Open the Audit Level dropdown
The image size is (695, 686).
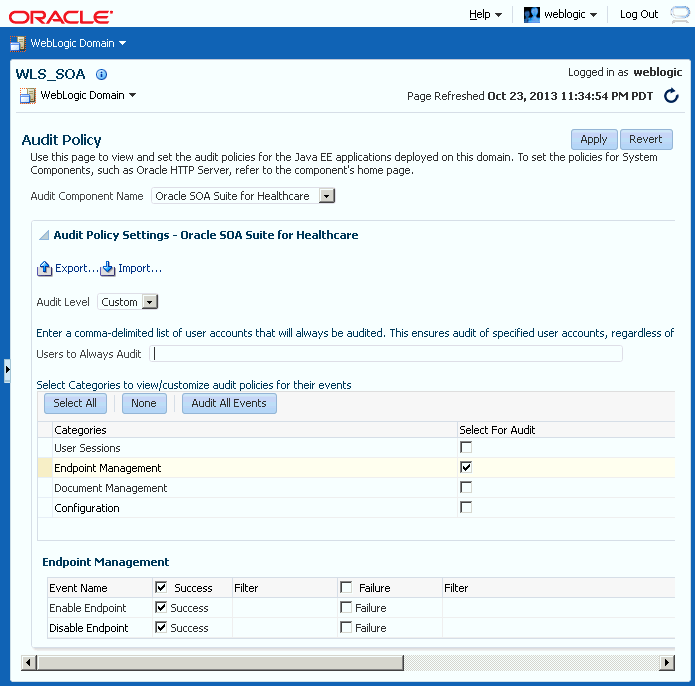click(150, 302)
